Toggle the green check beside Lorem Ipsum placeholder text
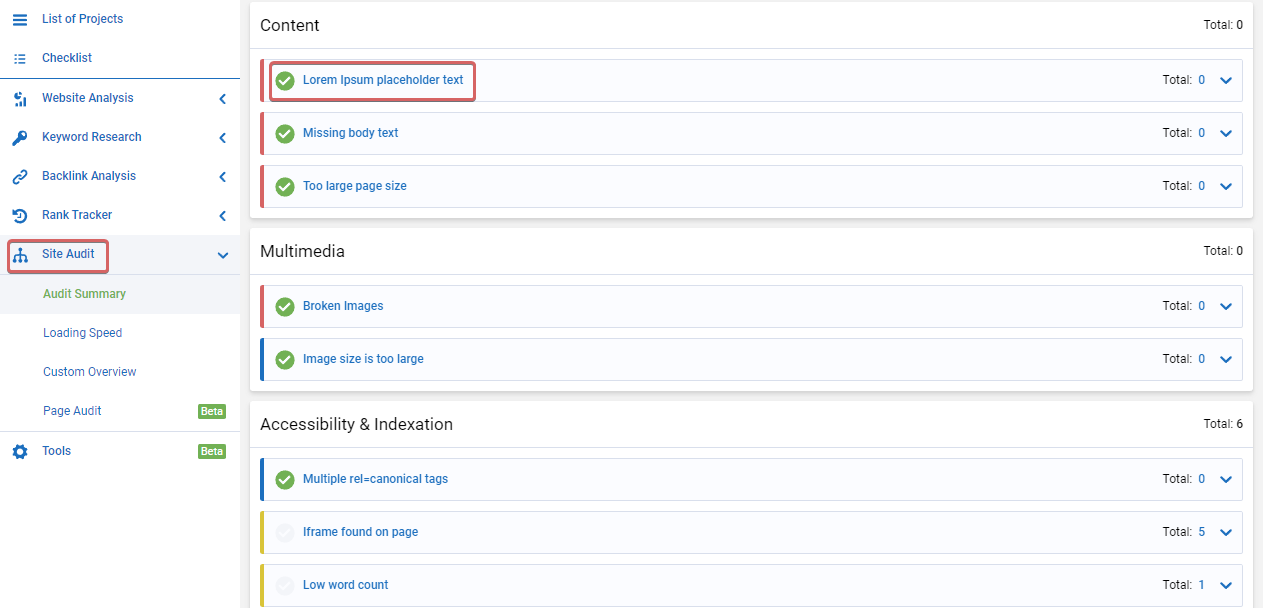Viewport: 1263px width, 608px height. point(285,79)
